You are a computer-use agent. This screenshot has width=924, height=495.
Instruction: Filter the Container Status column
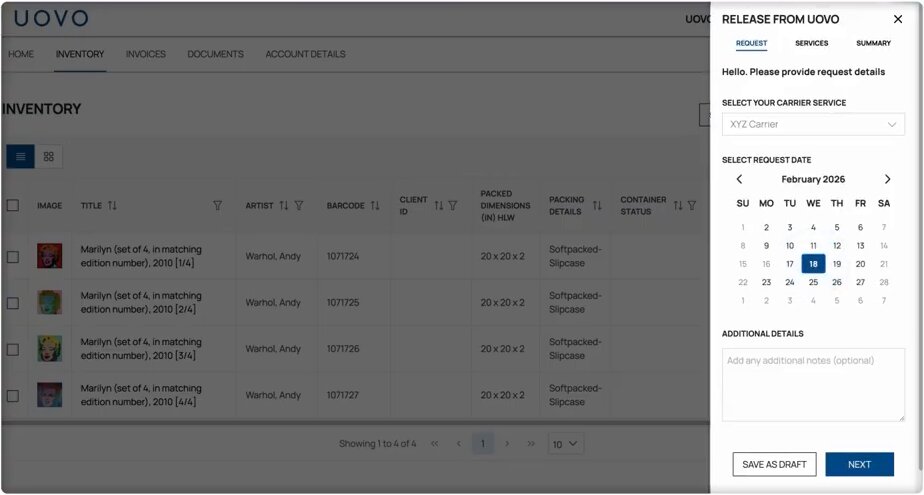point(692,206)
